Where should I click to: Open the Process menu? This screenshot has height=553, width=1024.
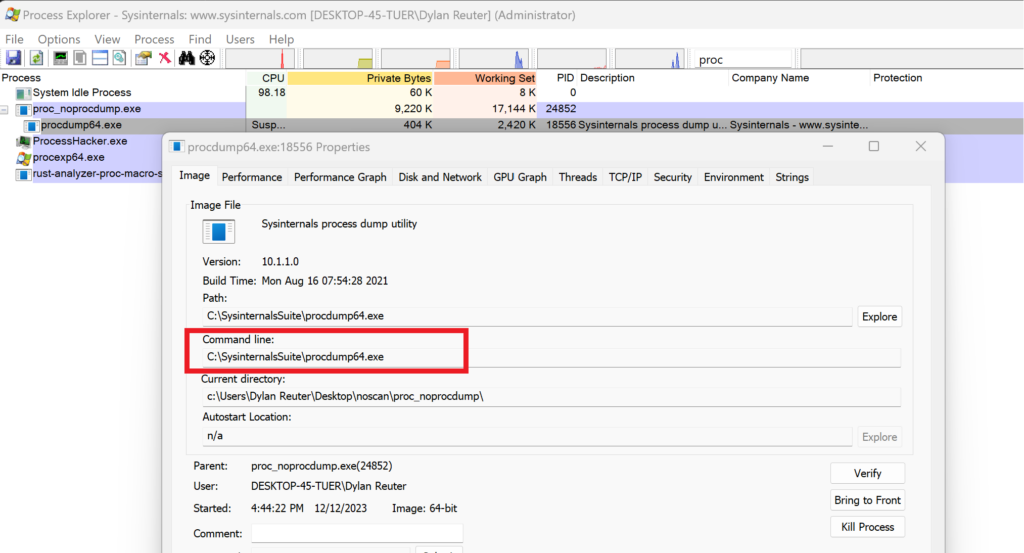point(154,39)
